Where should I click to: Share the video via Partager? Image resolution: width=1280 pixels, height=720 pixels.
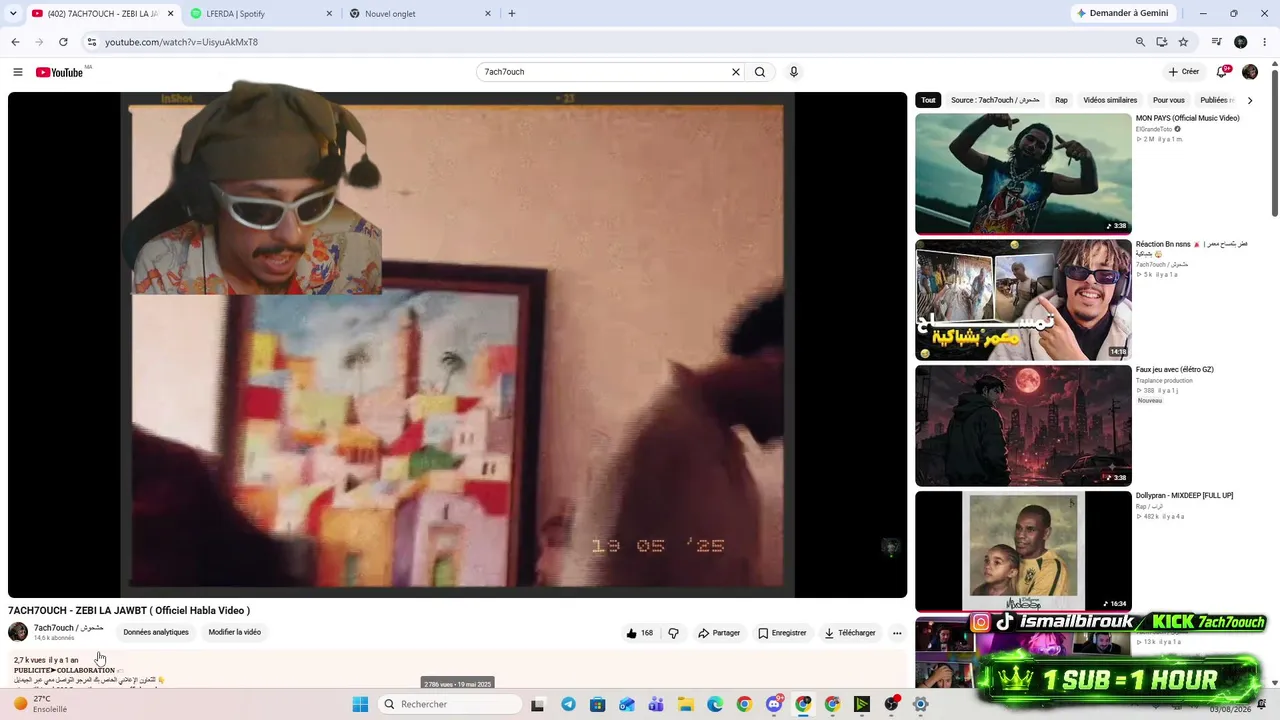click(719, 633)
